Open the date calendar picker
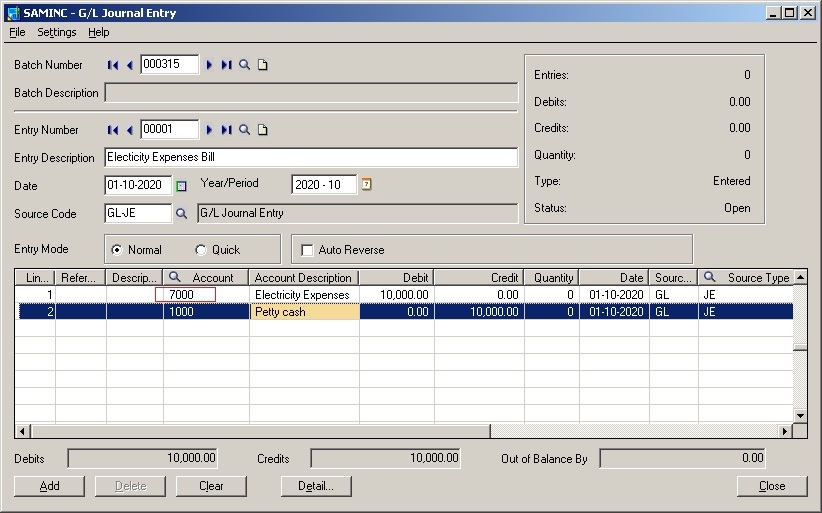This screenshot has width=822, height=513. (x=181, y=185)
